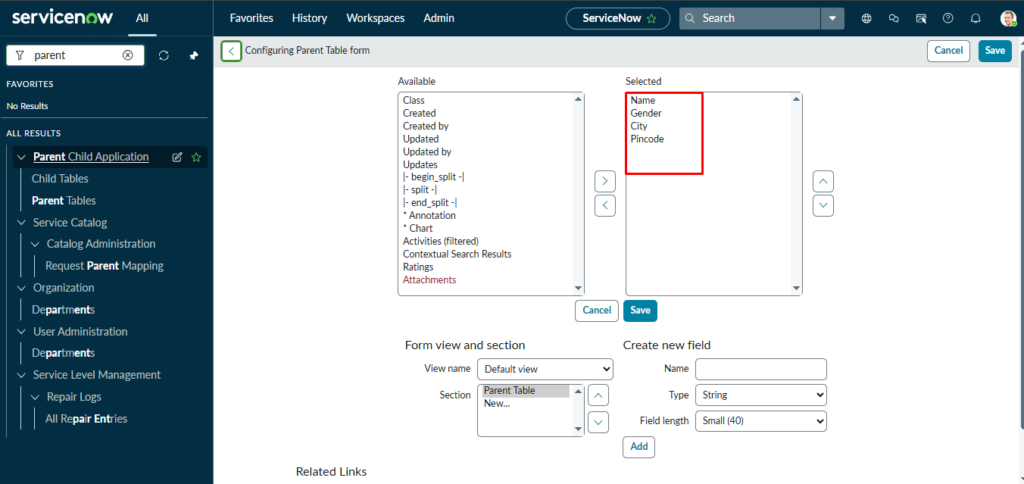Open the History menu

pos(309,18)
